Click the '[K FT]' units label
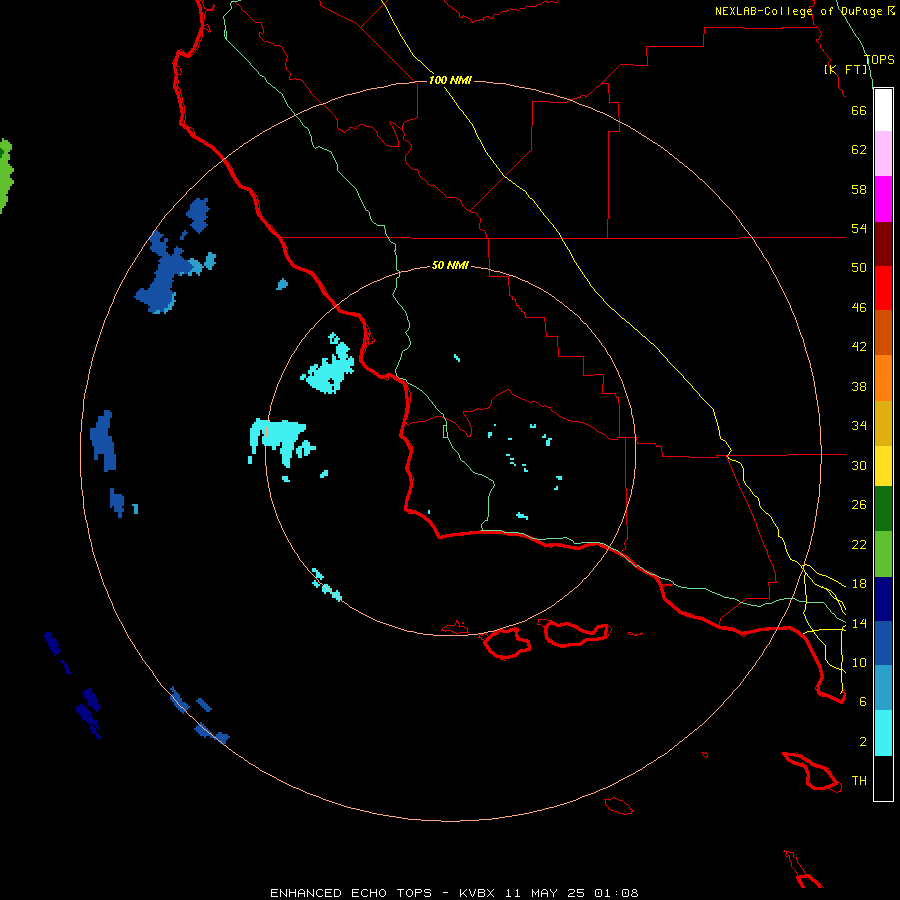 click(x=846, y=69)
